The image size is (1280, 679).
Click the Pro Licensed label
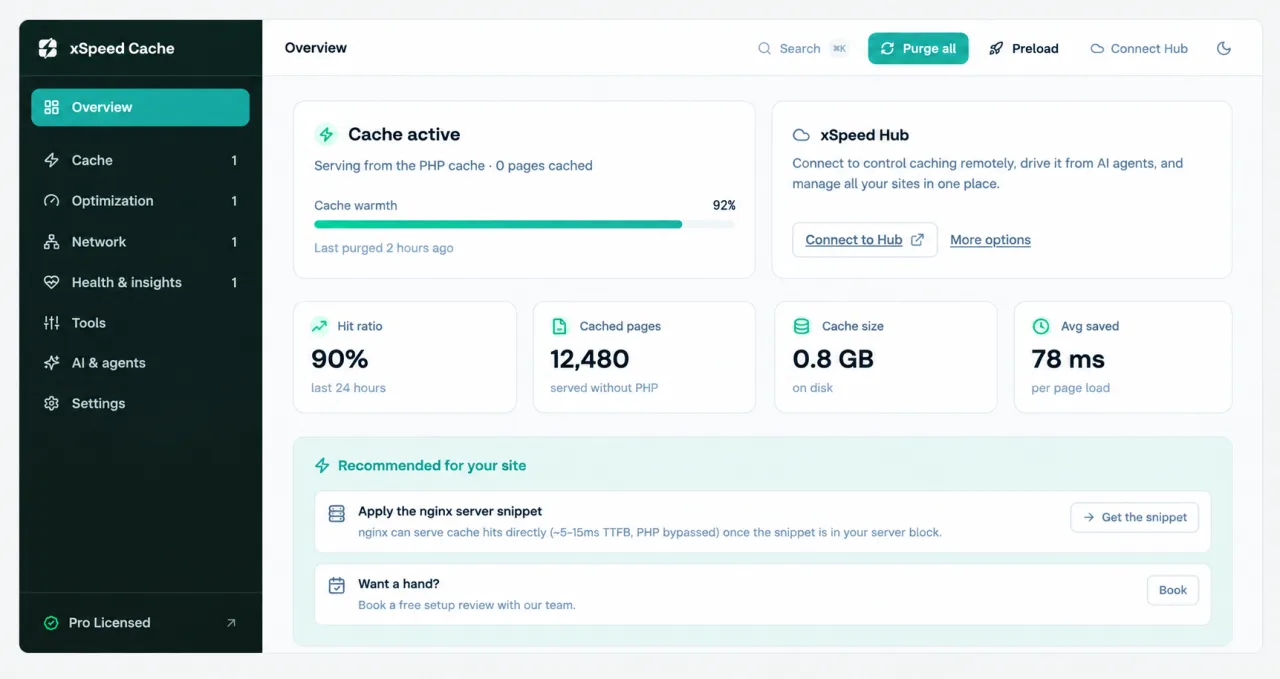click(x=109, y=623)
